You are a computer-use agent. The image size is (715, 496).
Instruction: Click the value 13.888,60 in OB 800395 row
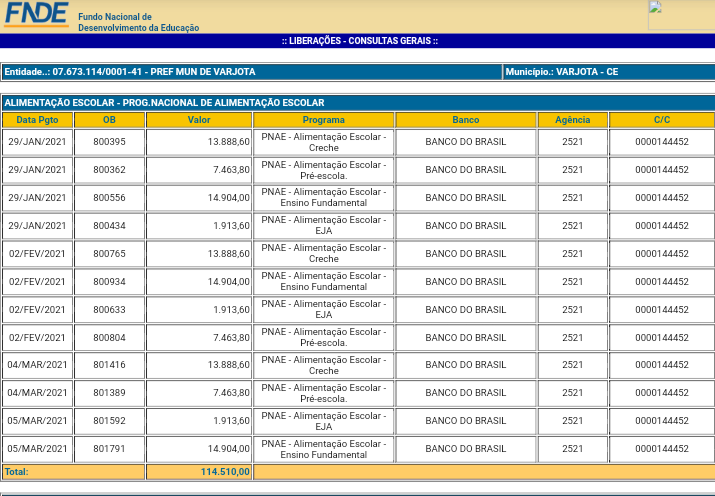(x=228, y=142)
